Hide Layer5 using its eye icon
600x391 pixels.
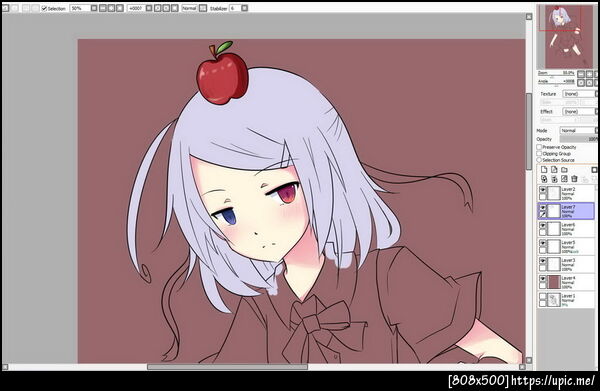543,243
